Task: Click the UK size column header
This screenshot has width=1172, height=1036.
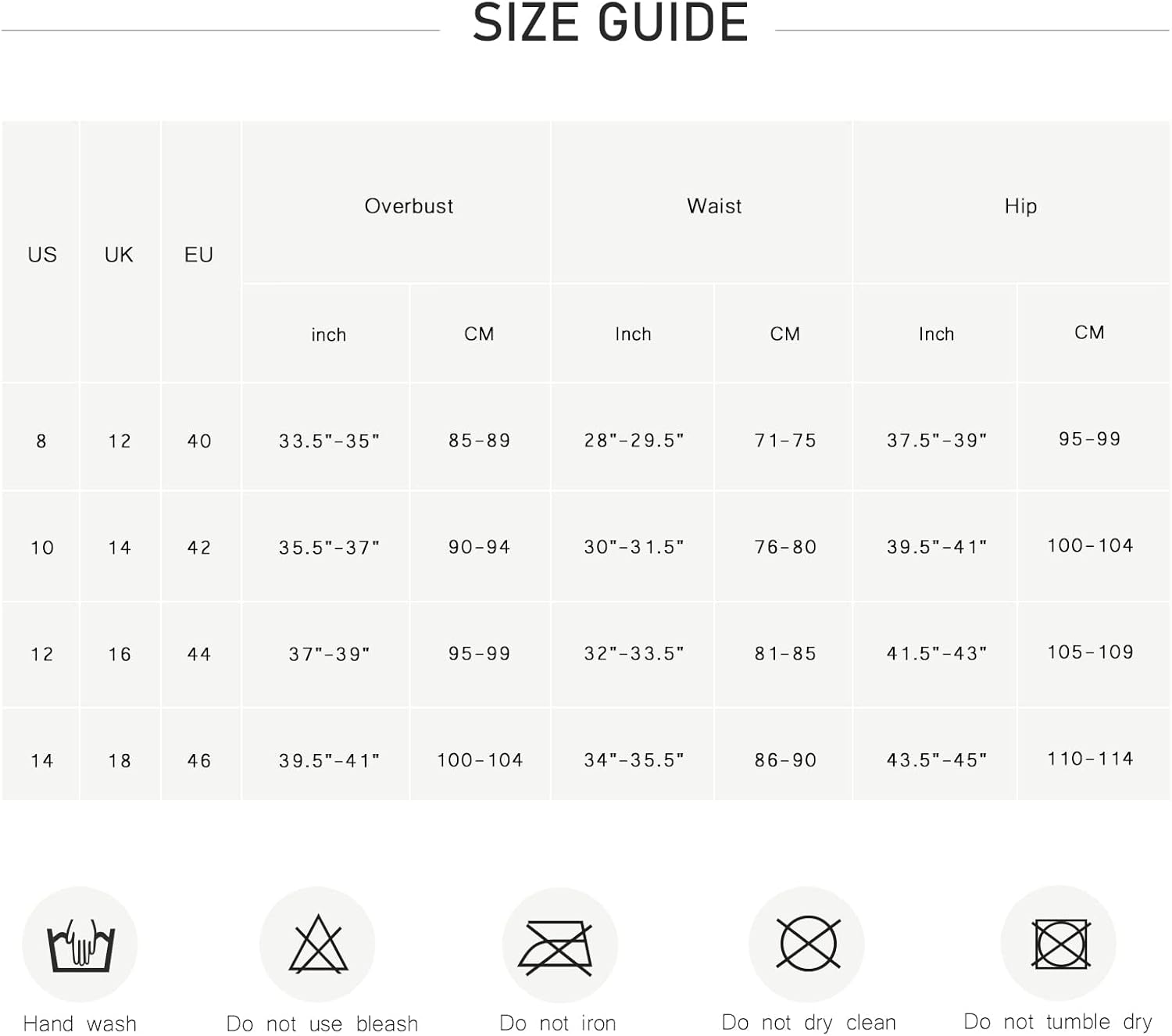Action: [119, 255]
